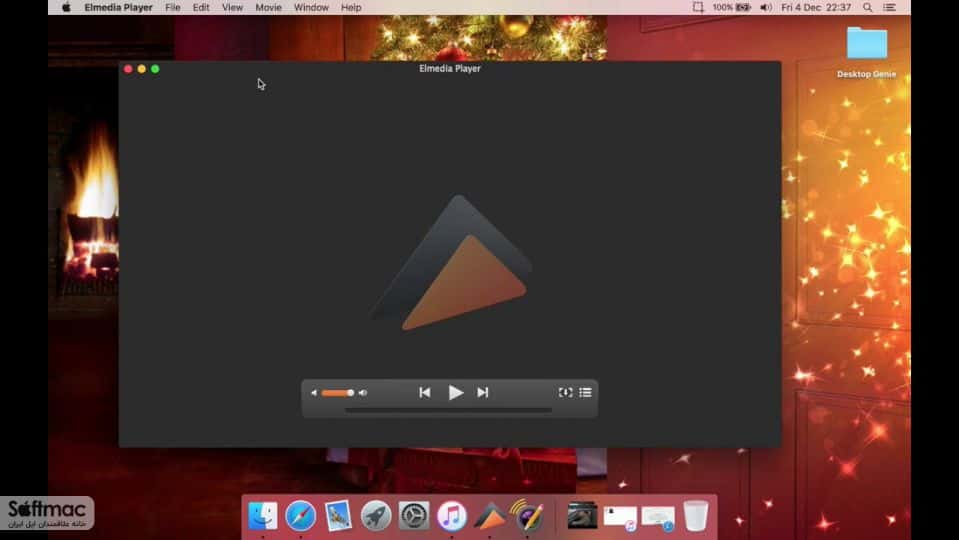Open Finder from the Dock

click(x=263, y=516)
